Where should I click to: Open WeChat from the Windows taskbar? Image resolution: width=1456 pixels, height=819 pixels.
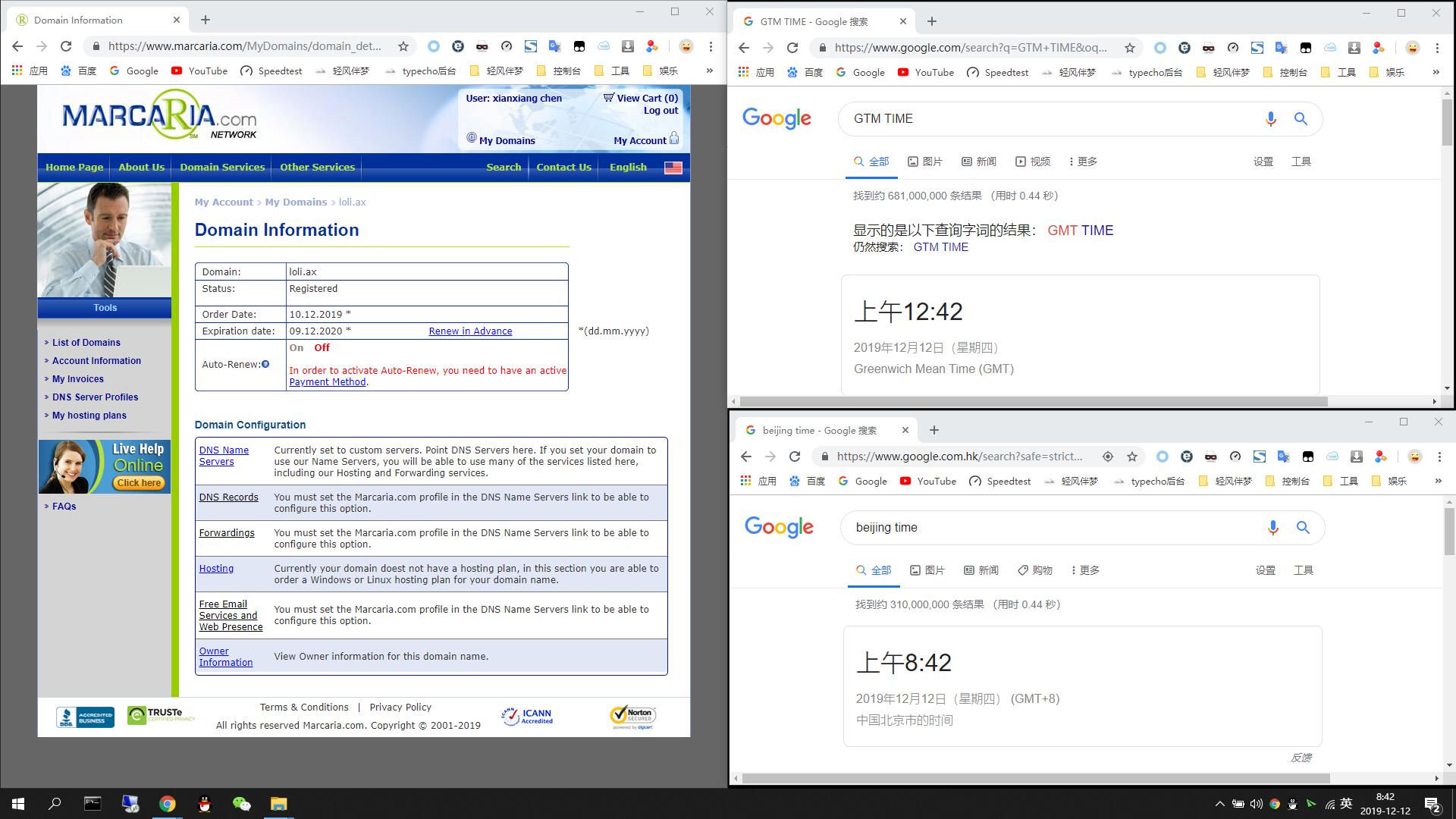[x=241, y=804]
